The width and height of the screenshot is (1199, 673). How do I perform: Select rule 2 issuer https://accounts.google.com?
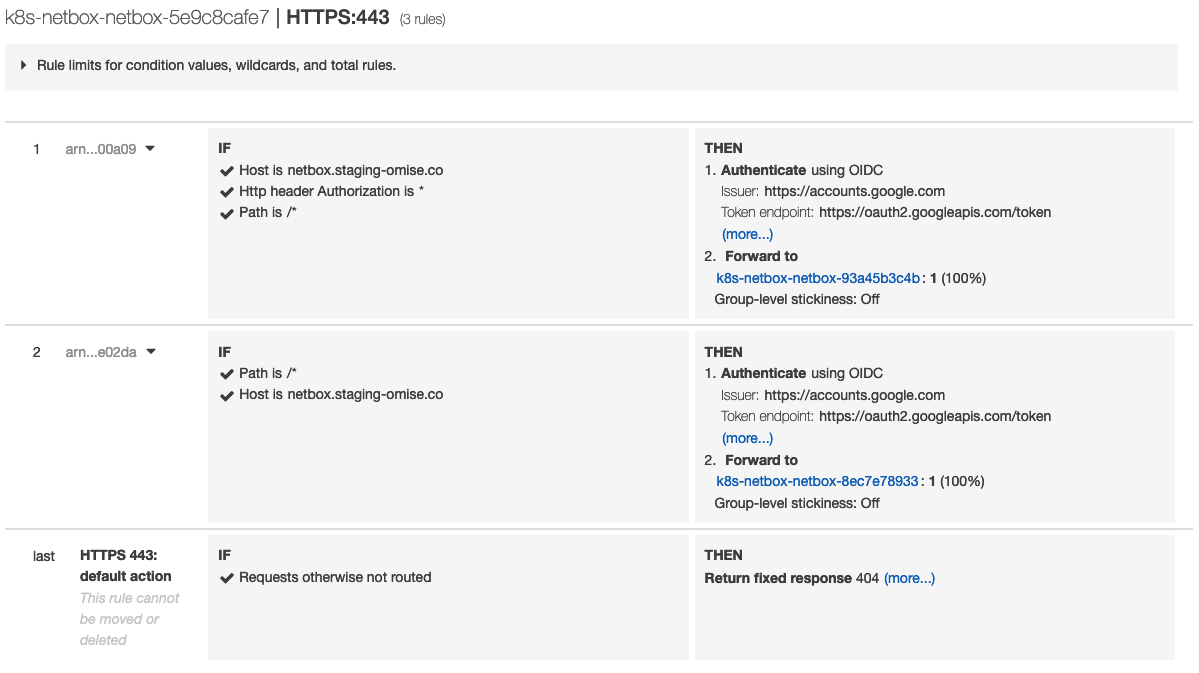click(x=854, y=395)
